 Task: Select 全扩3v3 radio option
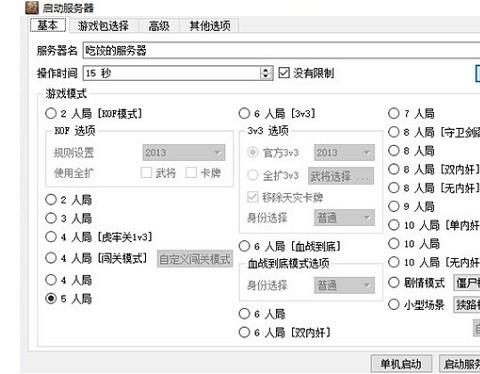(252, 175)
